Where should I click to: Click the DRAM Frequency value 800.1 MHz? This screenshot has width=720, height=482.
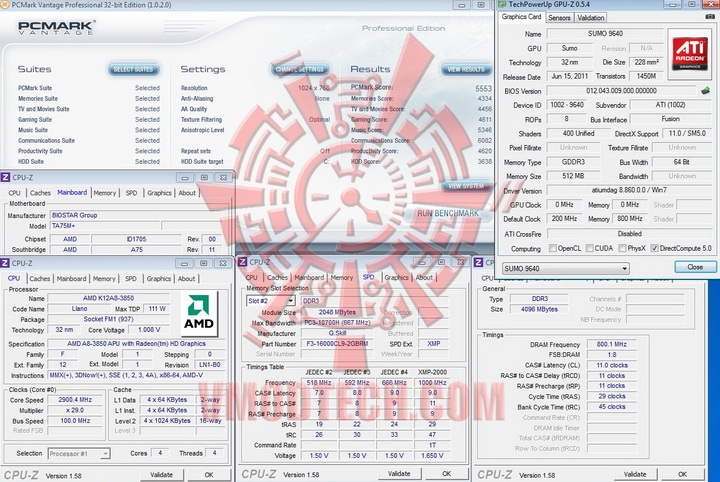(x=612, y=344)
